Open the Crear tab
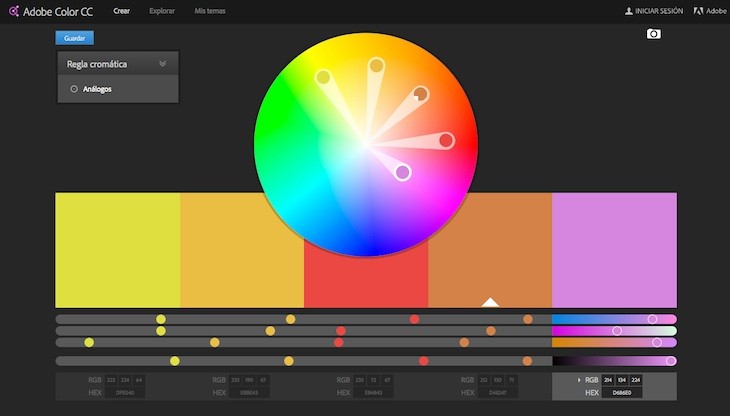730x416 pixels. [x=122, y=11]
